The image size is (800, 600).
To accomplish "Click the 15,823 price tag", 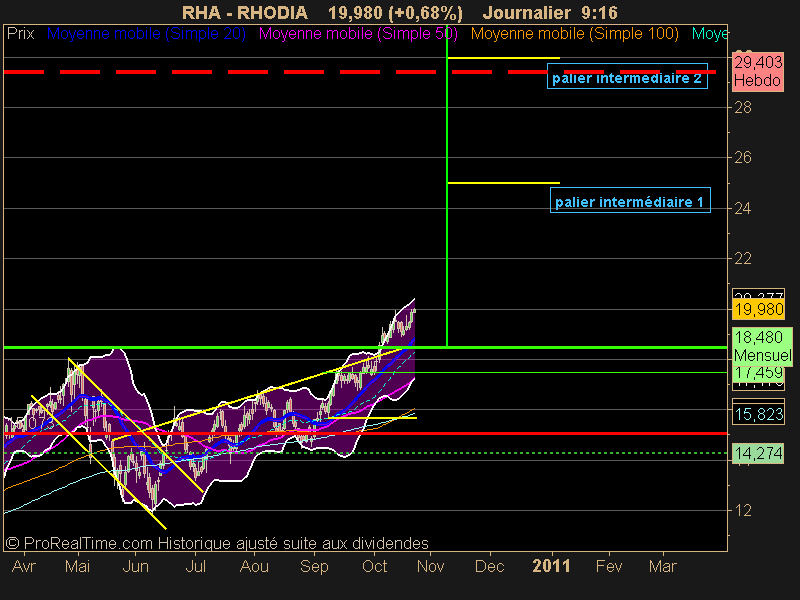I will tap(759, 414).
